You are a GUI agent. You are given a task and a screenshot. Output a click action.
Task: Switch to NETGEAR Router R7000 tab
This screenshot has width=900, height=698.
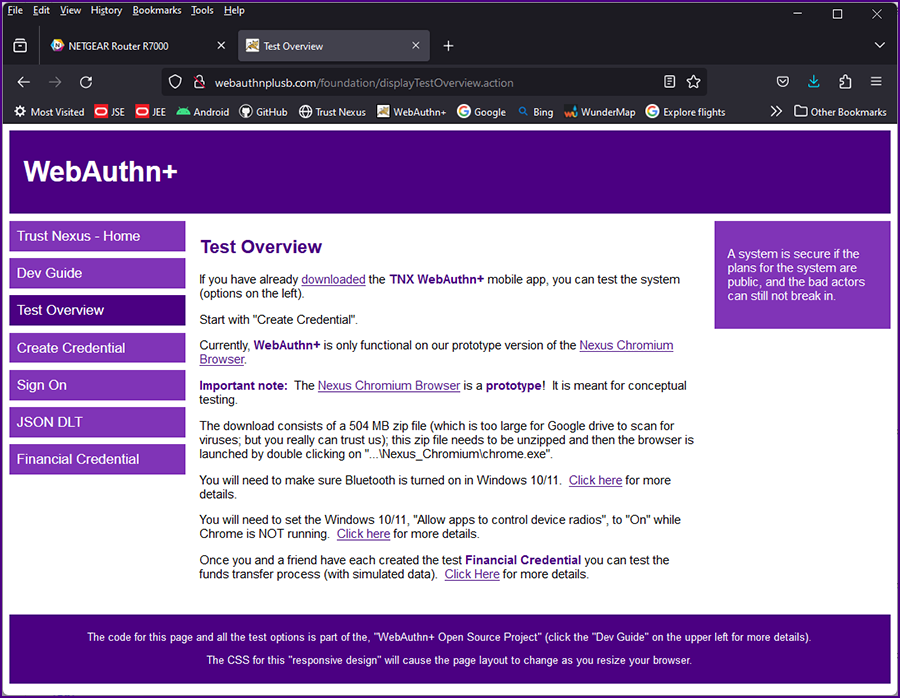[x=132, y=46]
